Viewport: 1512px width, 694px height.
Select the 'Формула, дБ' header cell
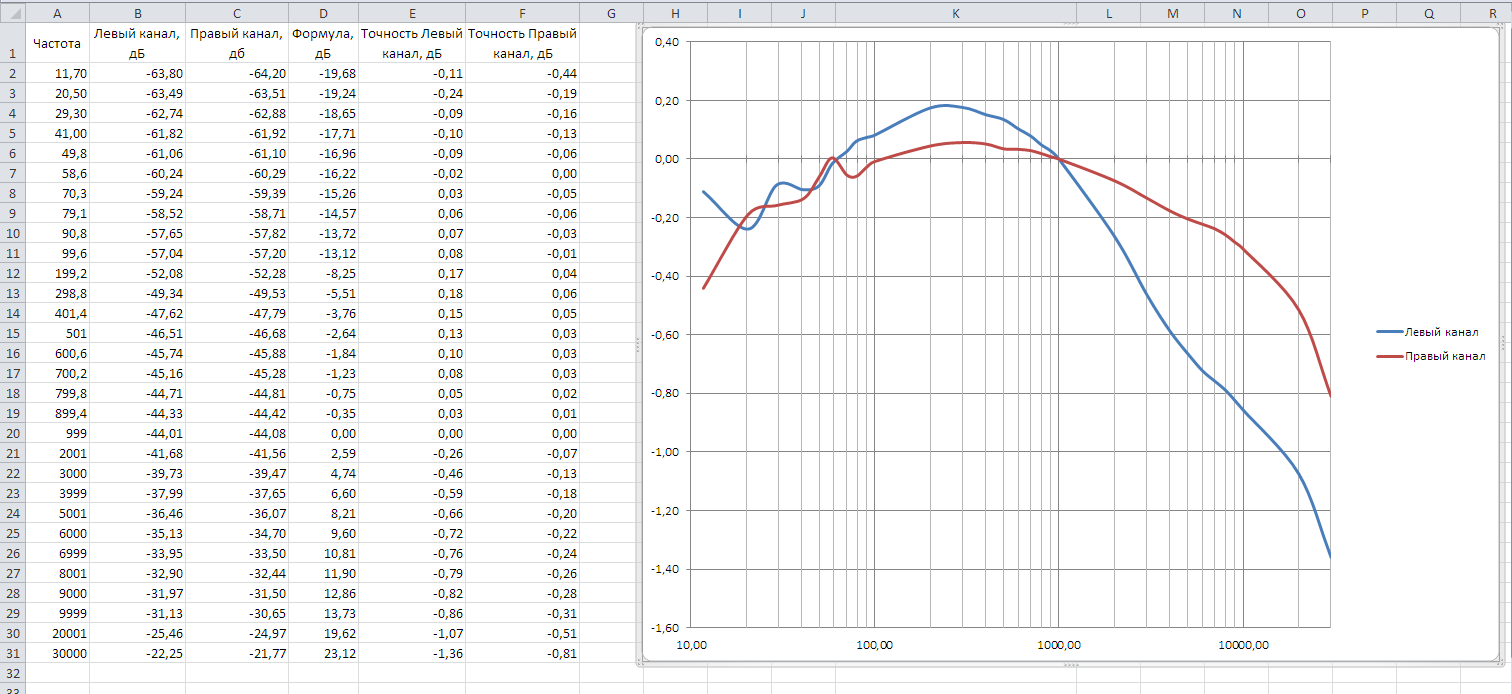click(x=323, y=44)
